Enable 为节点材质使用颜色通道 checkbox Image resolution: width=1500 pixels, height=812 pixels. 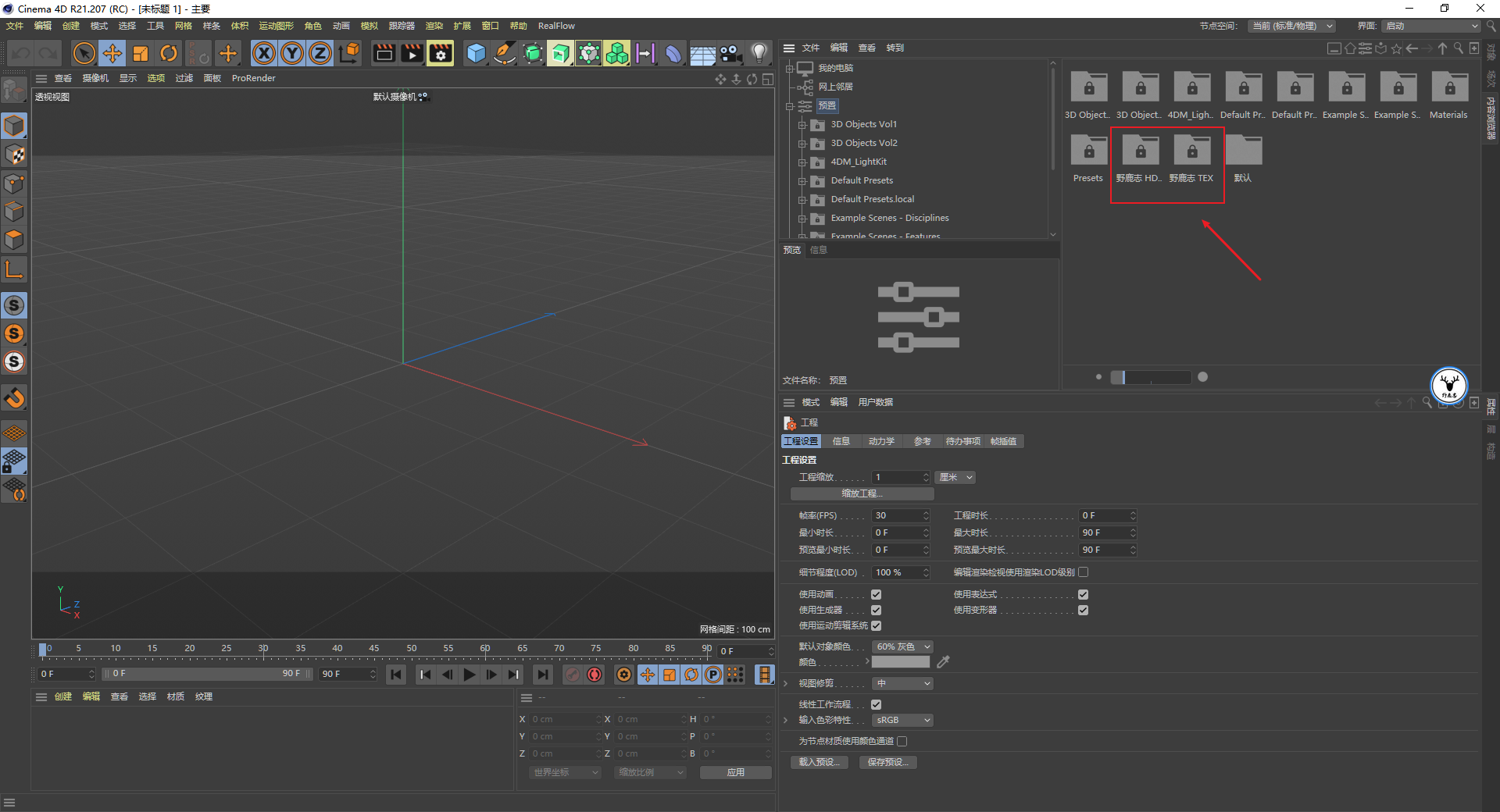coord(902,742)
